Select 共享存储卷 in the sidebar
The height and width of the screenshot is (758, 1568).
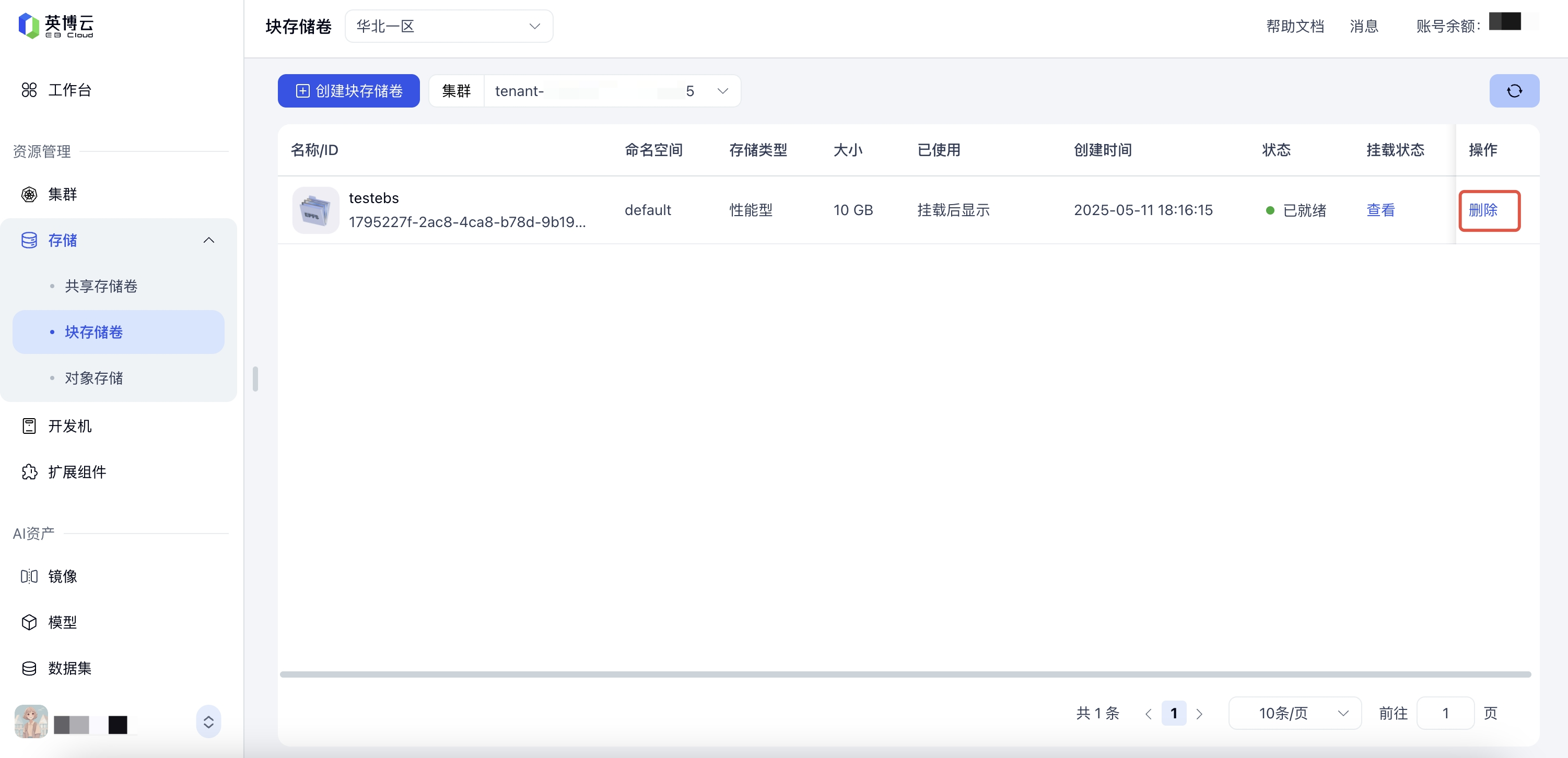(x=101, y=286)
